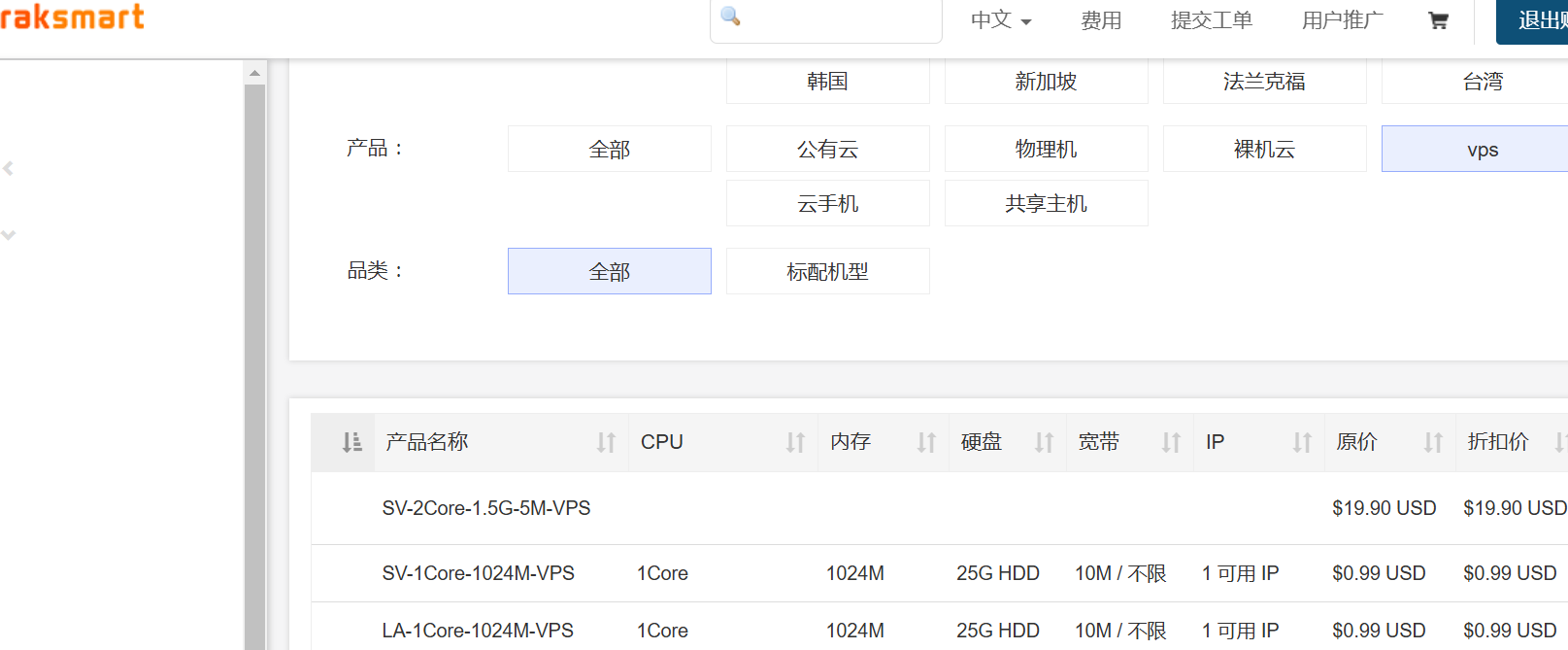1568x650 pixels.
Task: Collapse sidebar using left chevron
Action: tap(9, 169)
